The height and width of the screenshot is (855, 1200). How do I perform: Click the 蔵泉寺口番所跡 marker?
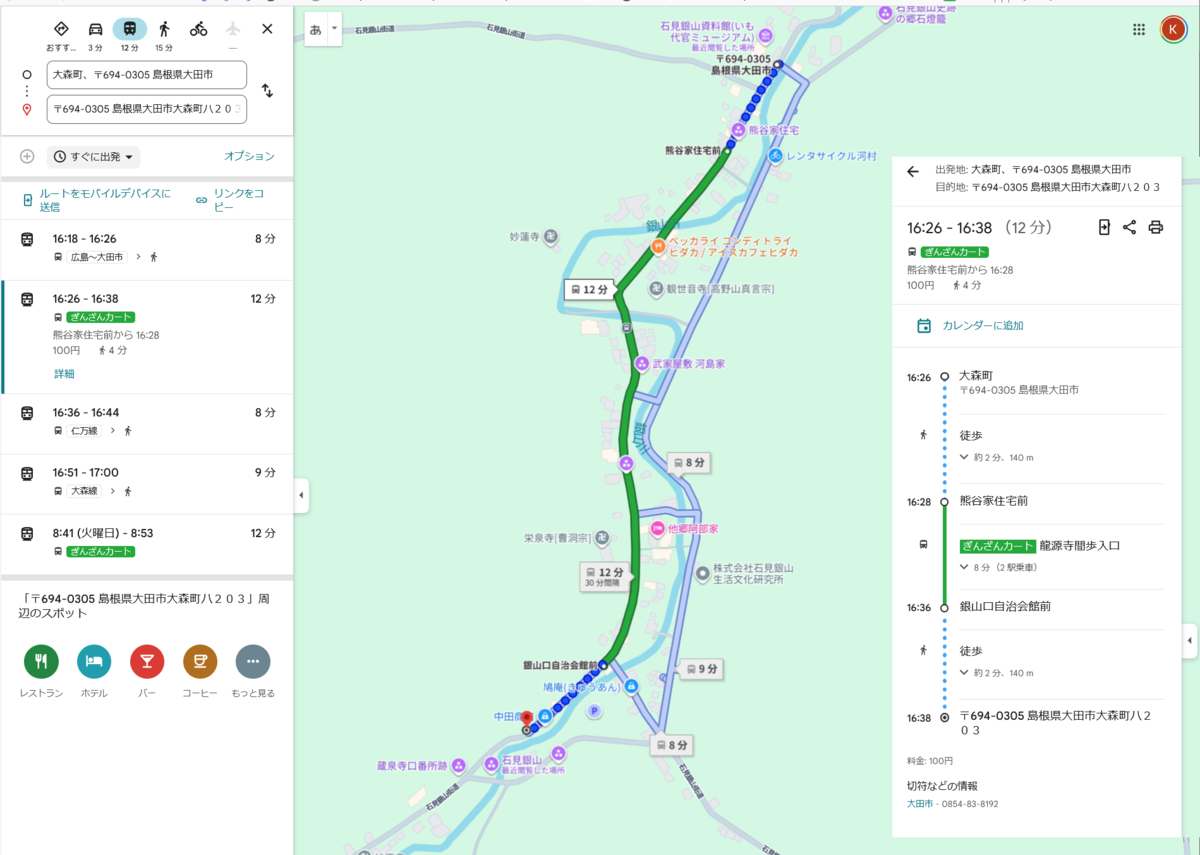458,766
